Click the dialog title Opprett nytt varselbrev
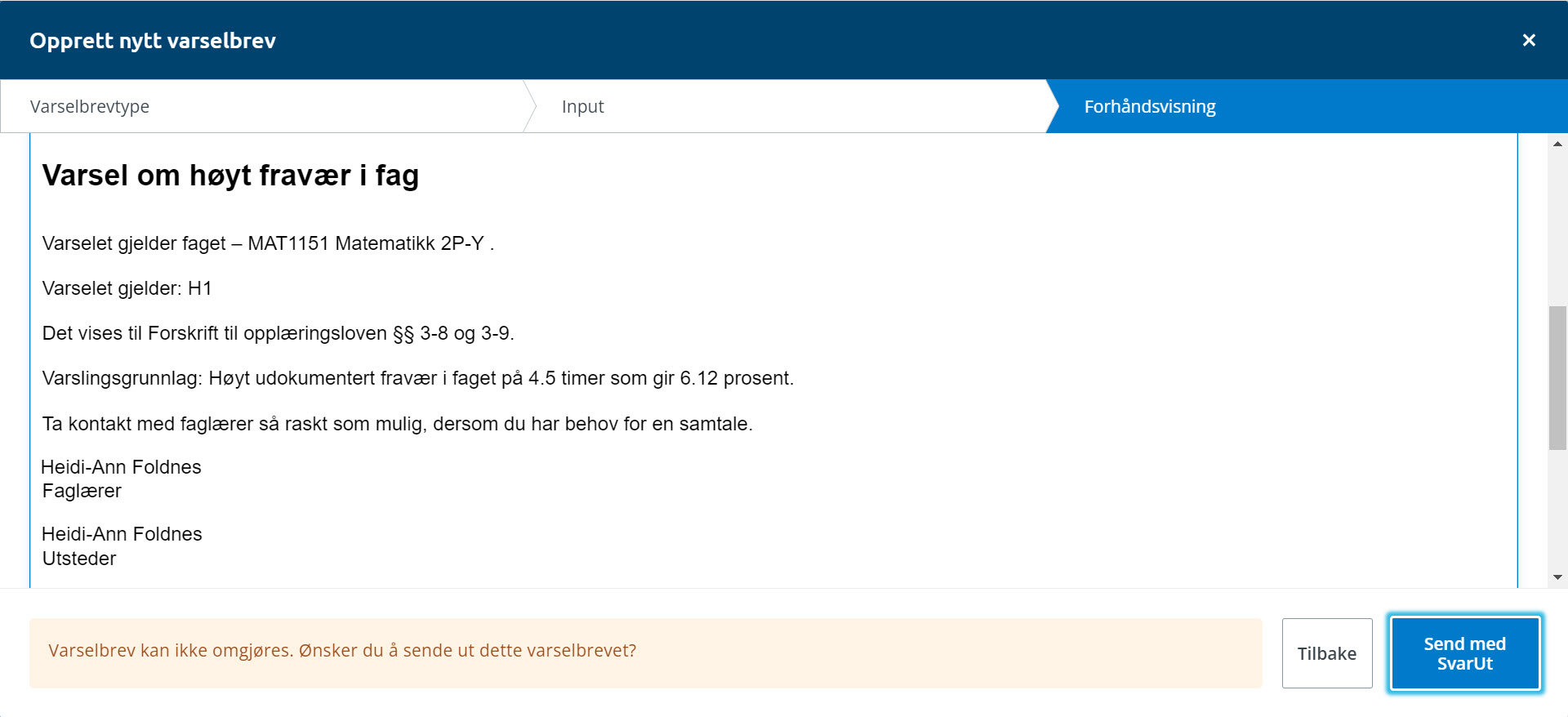 [x=153, y=40]
